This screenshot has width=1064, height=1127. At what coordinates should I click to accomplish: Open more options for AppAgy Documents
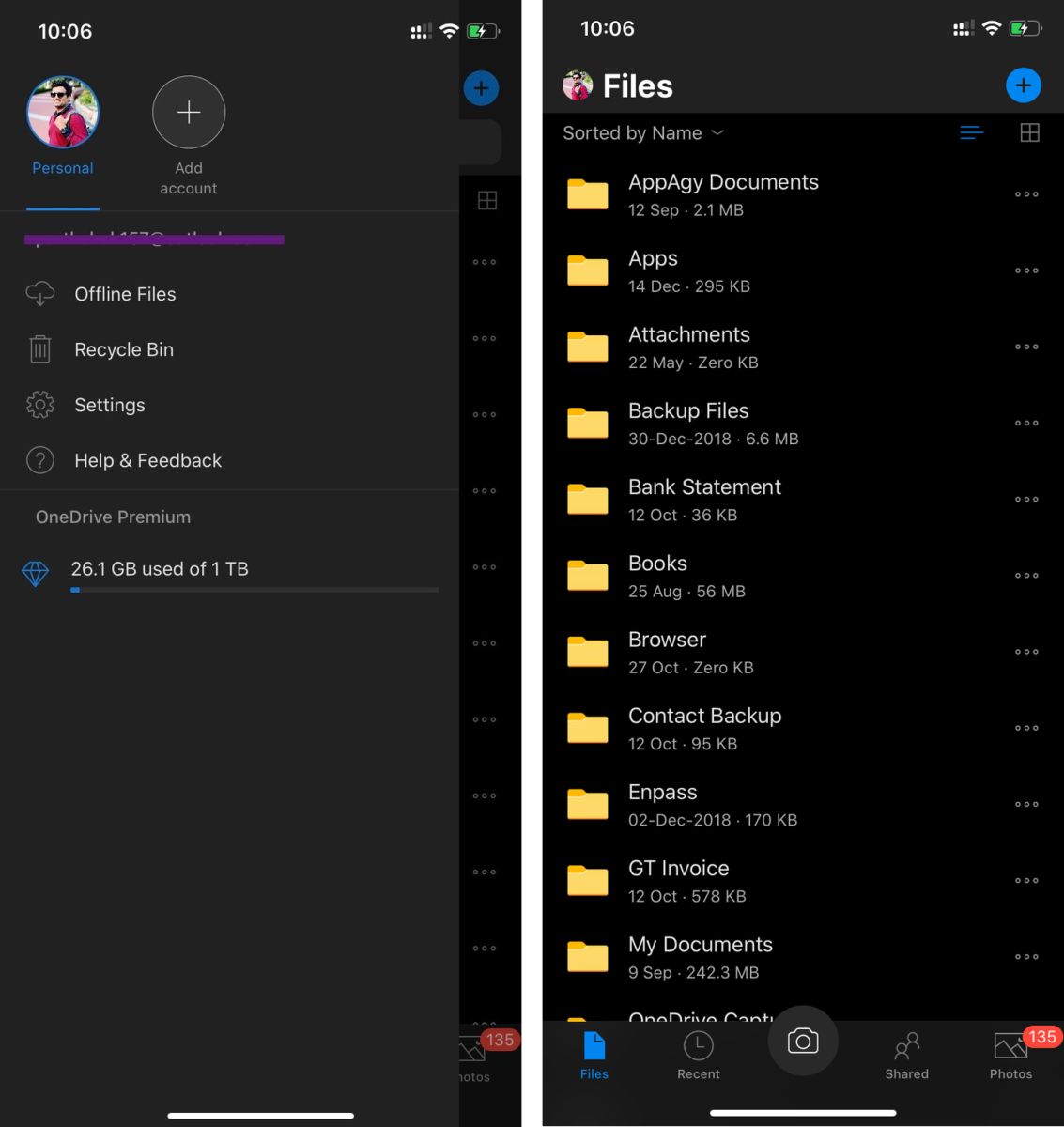pos(1026,194)
